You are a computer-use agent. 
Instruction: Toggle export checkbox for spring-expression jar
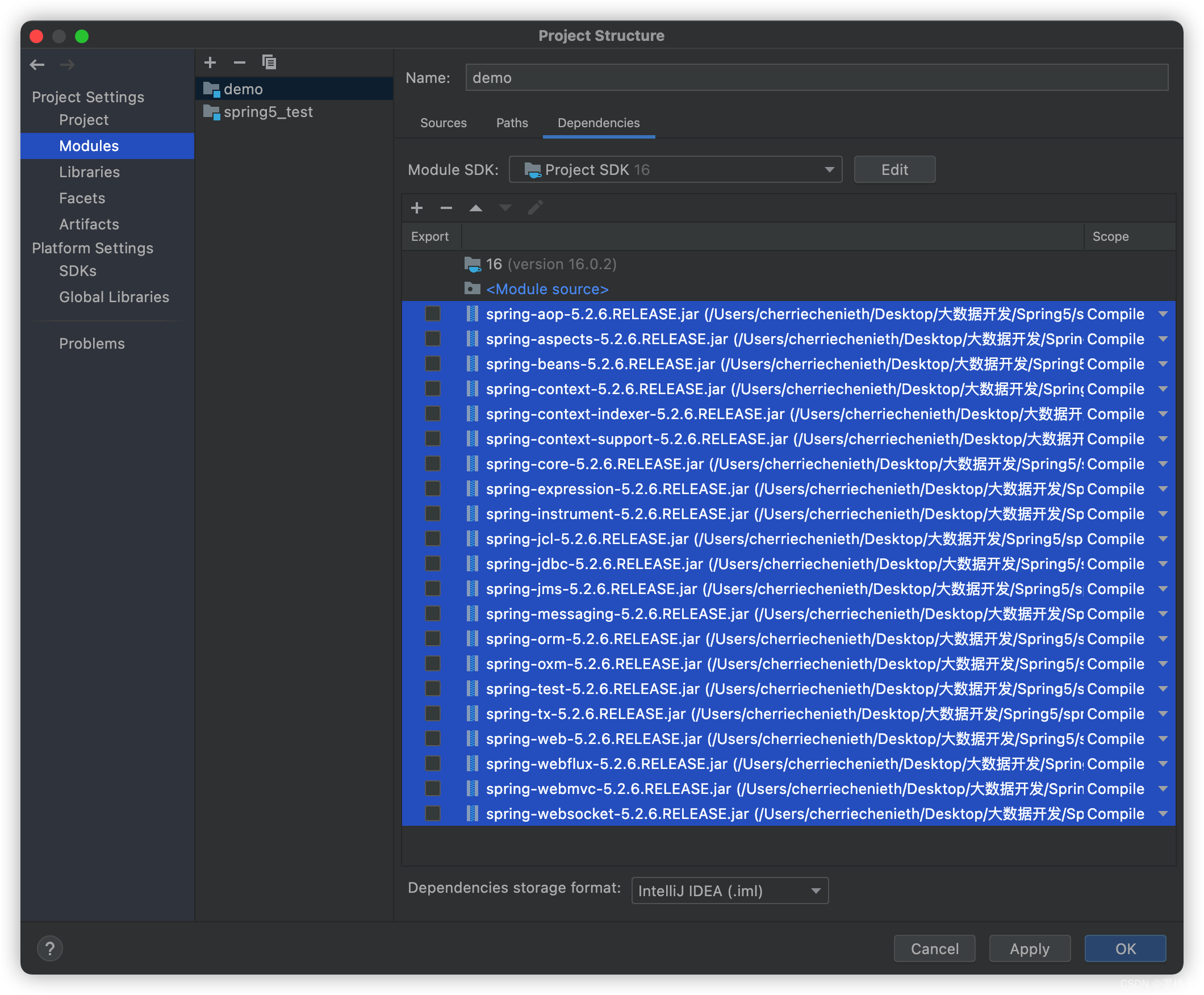click(433, 488)
